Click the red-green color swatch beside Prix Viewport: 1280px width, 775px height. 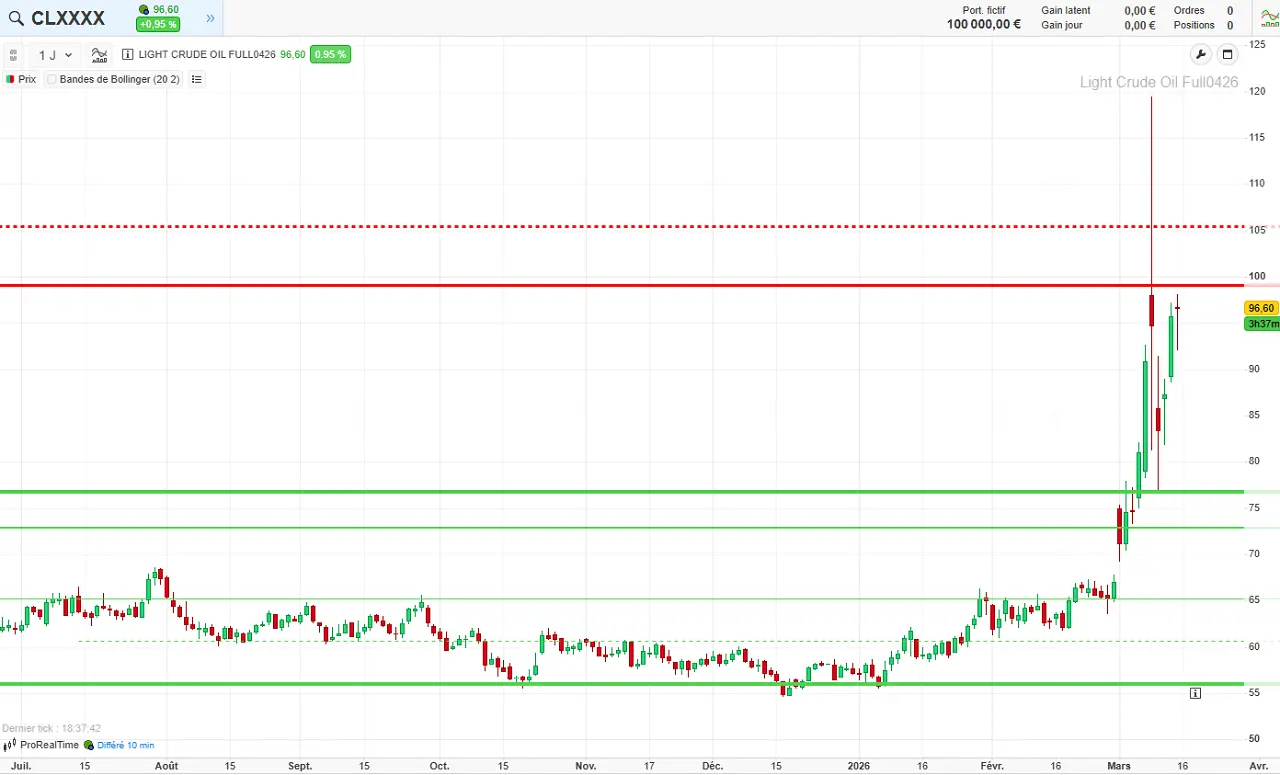9,79
